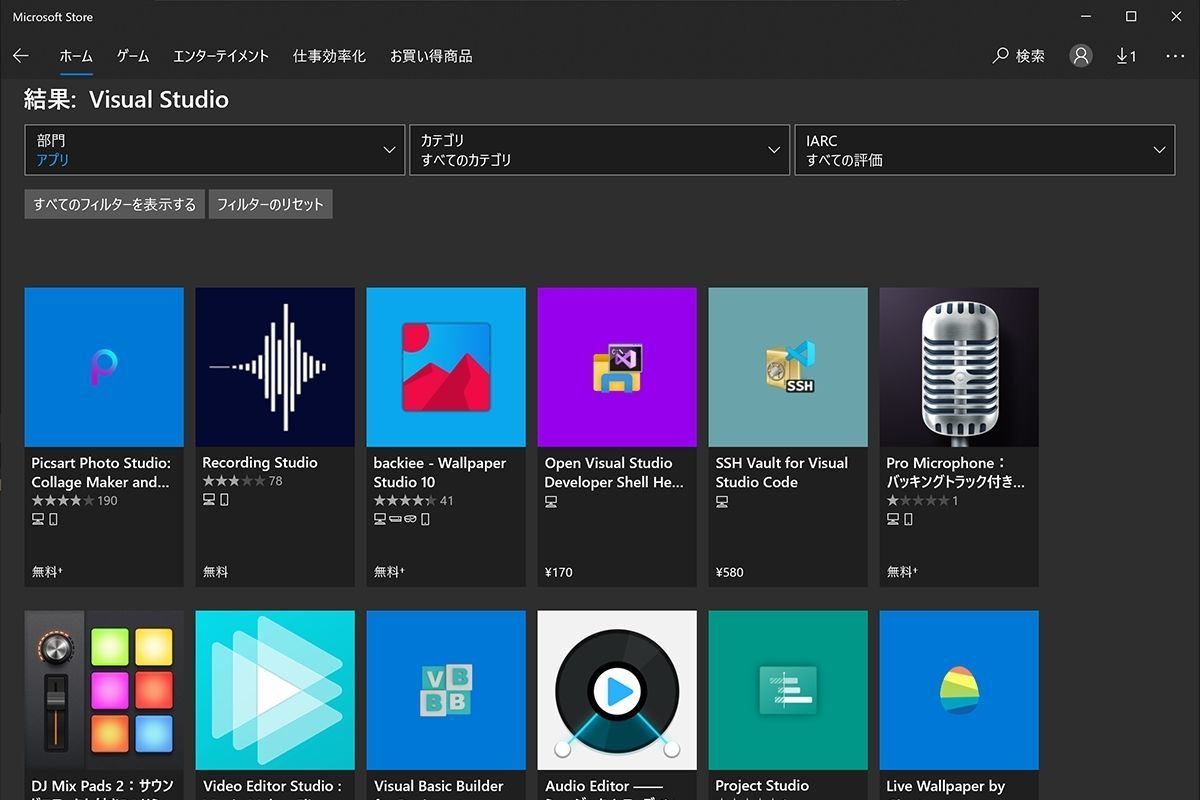Click the 無料 price under backiee

click(389, 572)
